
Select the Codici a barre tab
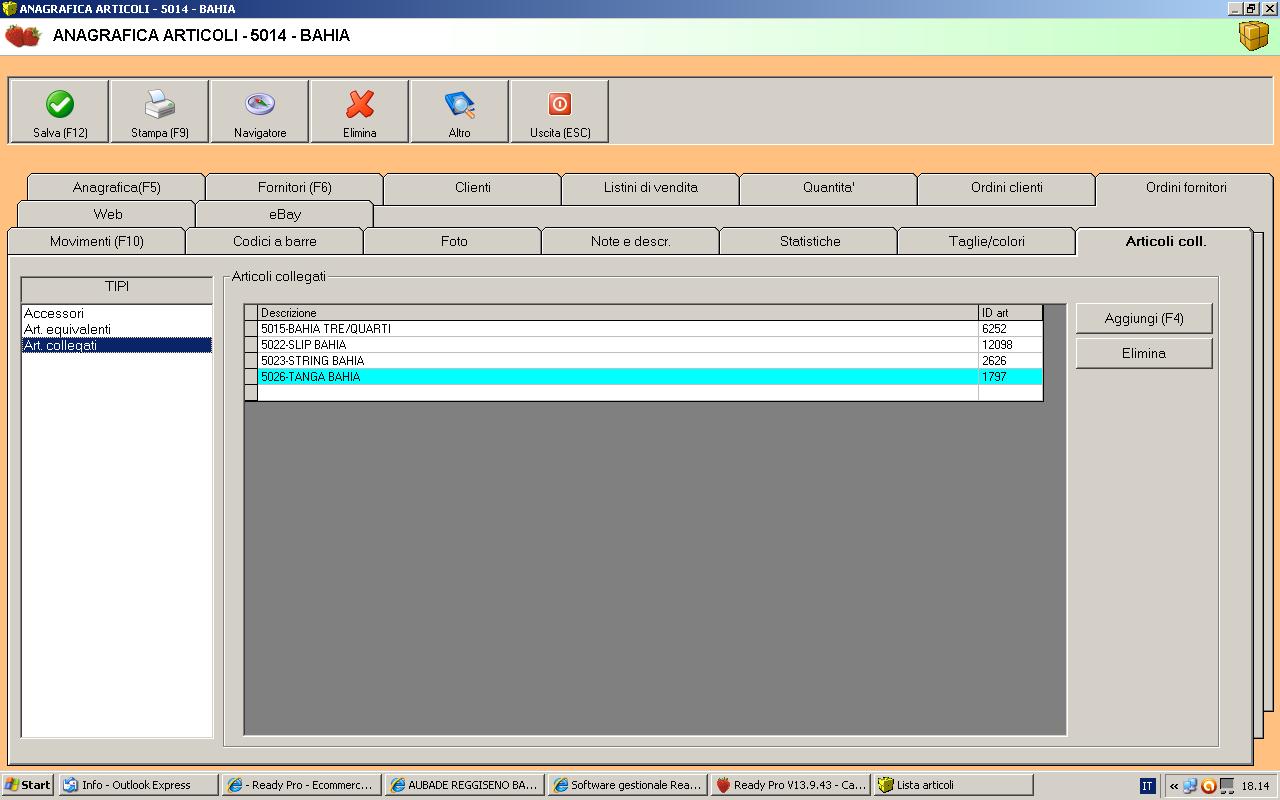tap(275, 241)
